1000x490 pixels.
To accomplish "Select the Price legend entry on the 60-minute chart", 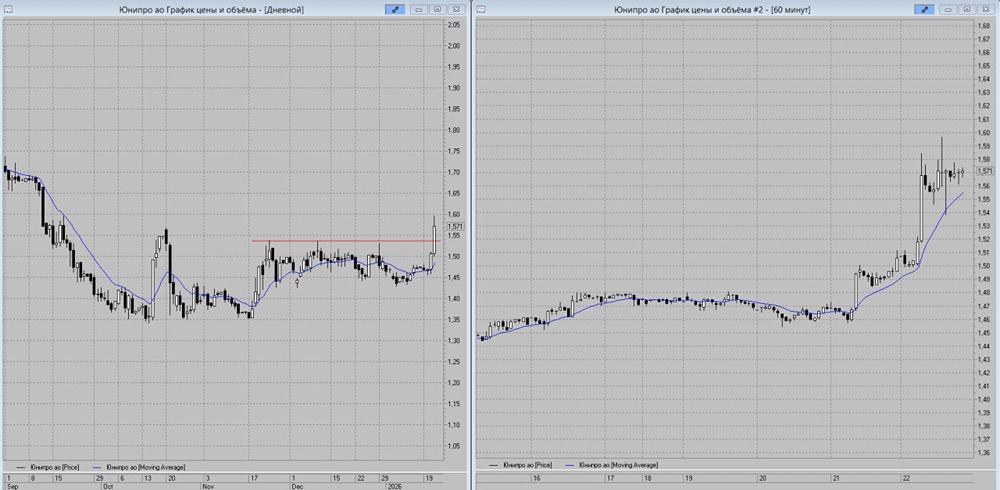I will click(526, 465).
